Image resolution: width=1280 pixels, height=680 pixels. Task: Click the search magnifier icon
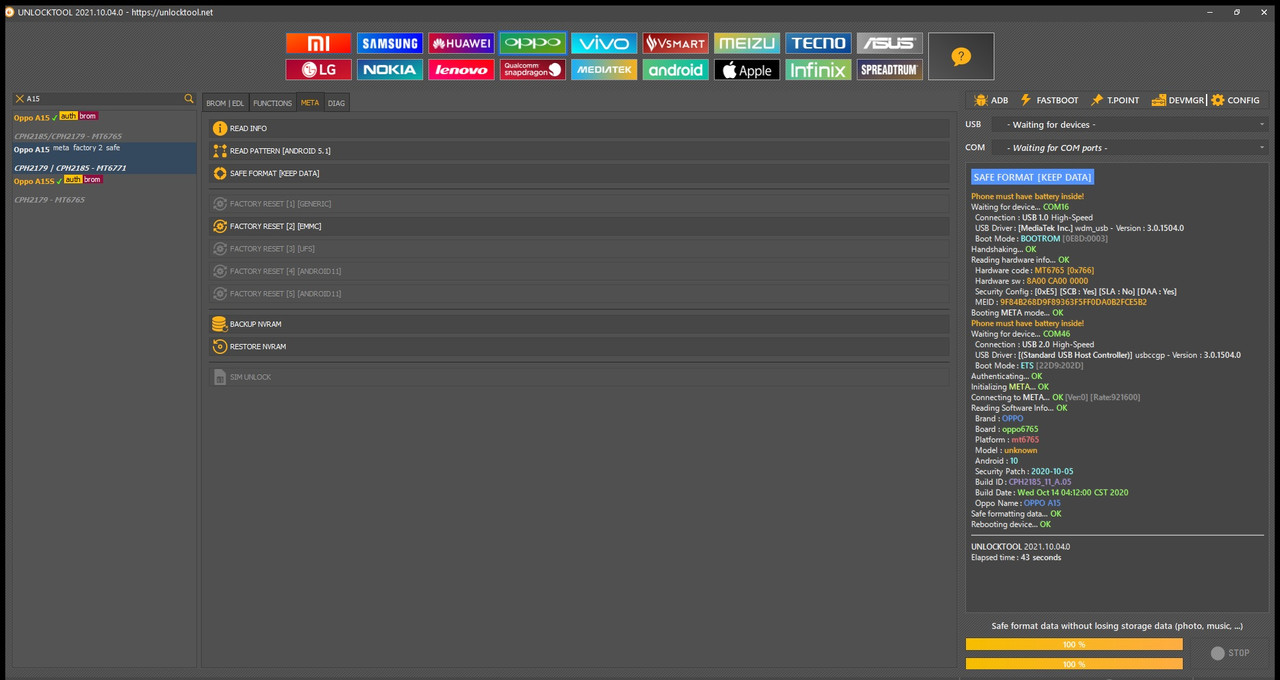coord(189,99)
